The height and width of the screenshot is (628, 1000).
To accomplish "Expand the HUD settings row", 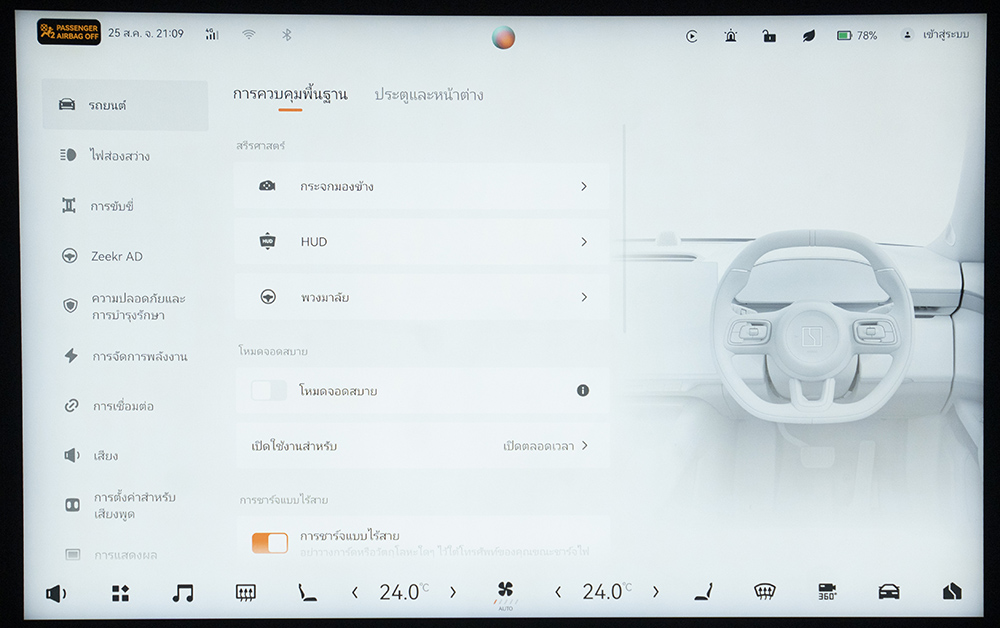I will click(422, 242).
